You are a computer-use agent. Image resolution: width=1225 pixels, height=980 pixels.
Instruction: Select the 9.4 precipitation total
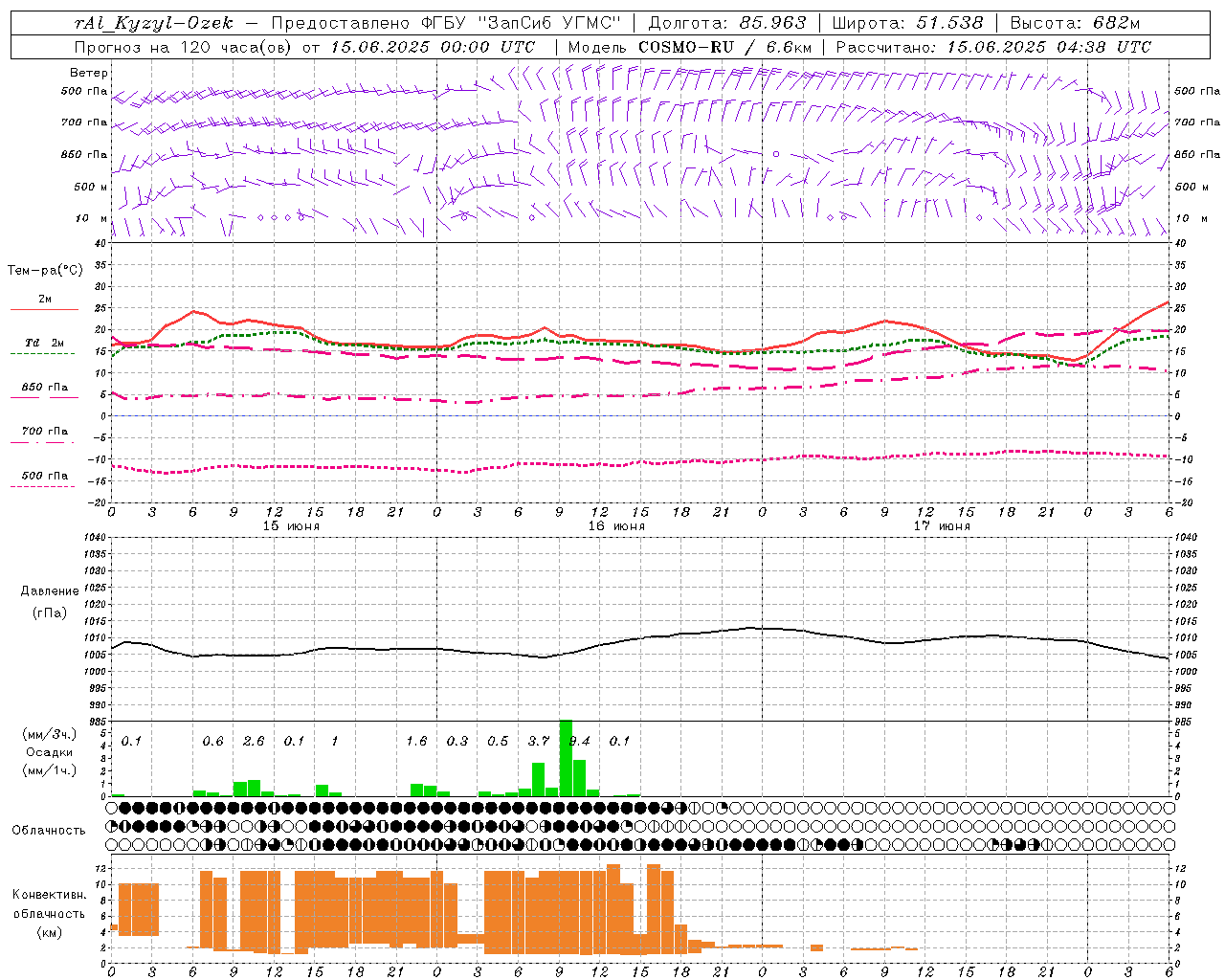[579, 741]
